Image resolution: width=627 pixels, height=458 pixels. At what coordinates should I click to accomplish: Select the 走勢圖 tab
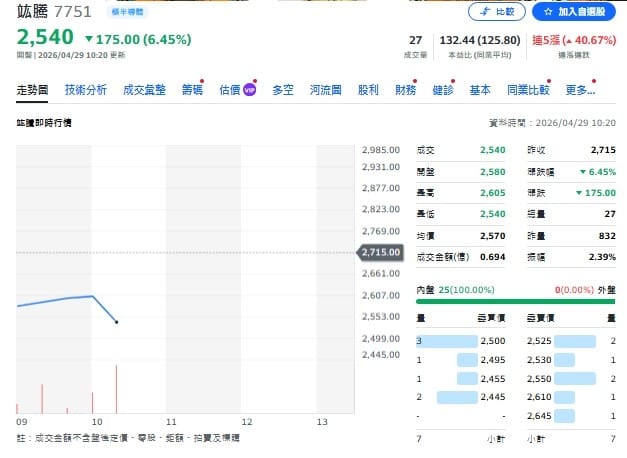pos(34,90)
